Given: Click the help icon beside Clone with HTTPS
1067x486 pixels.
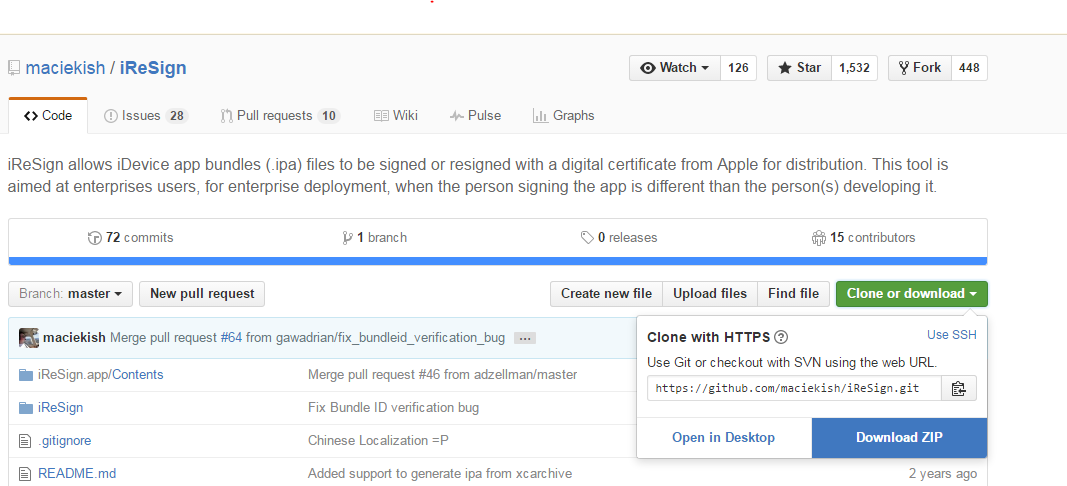Looking at the screenshot, I should (x=782, y=337).
